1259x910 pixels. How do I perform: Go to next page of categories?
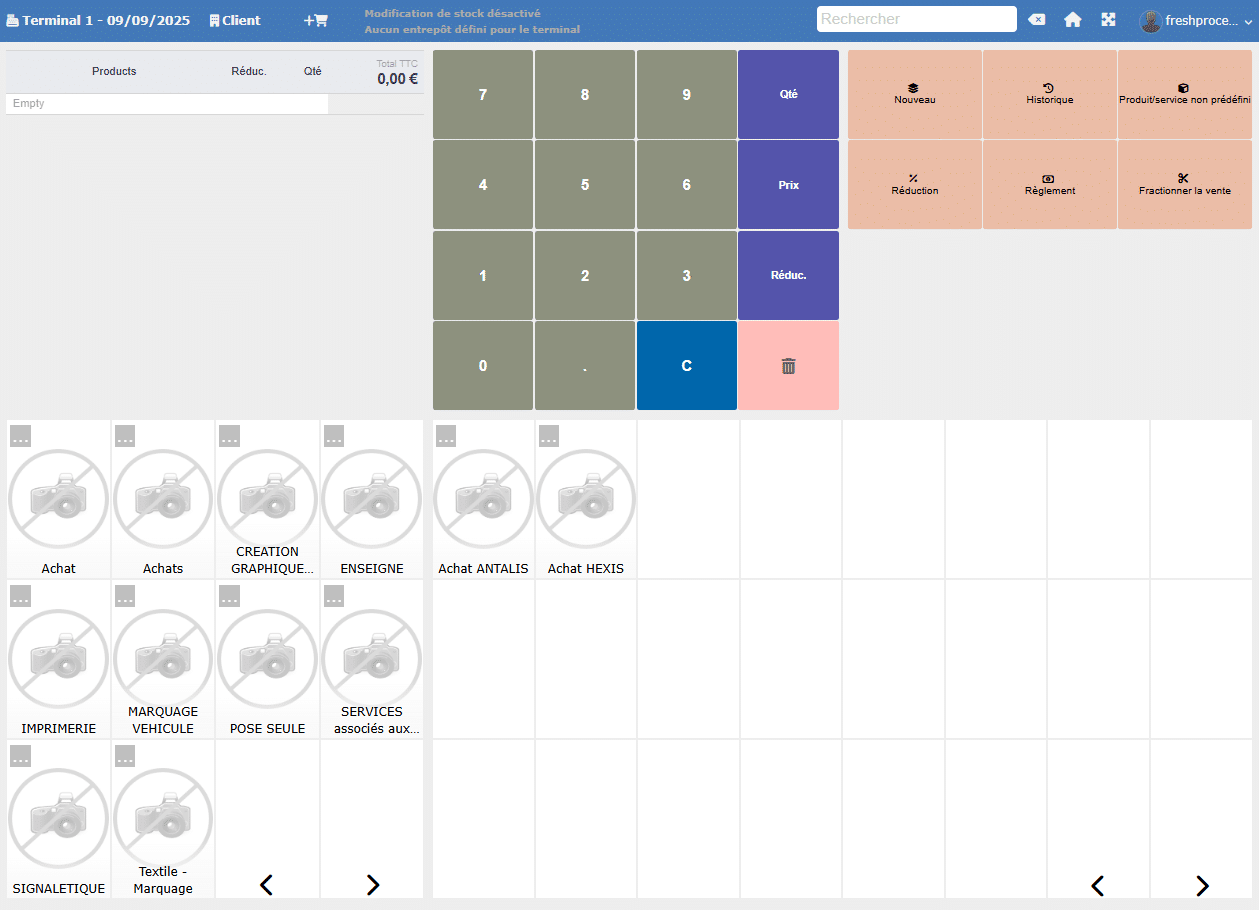[372, 884]
